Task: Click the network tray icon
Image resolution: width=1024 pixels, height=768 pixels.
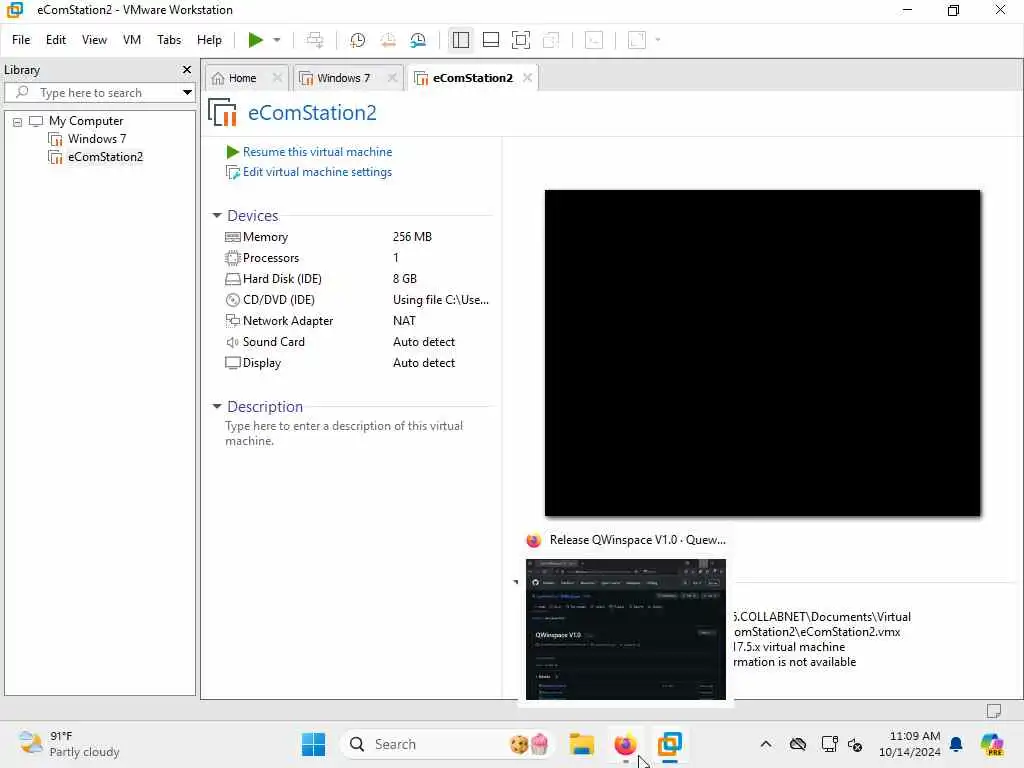Action: coord(829,744)
